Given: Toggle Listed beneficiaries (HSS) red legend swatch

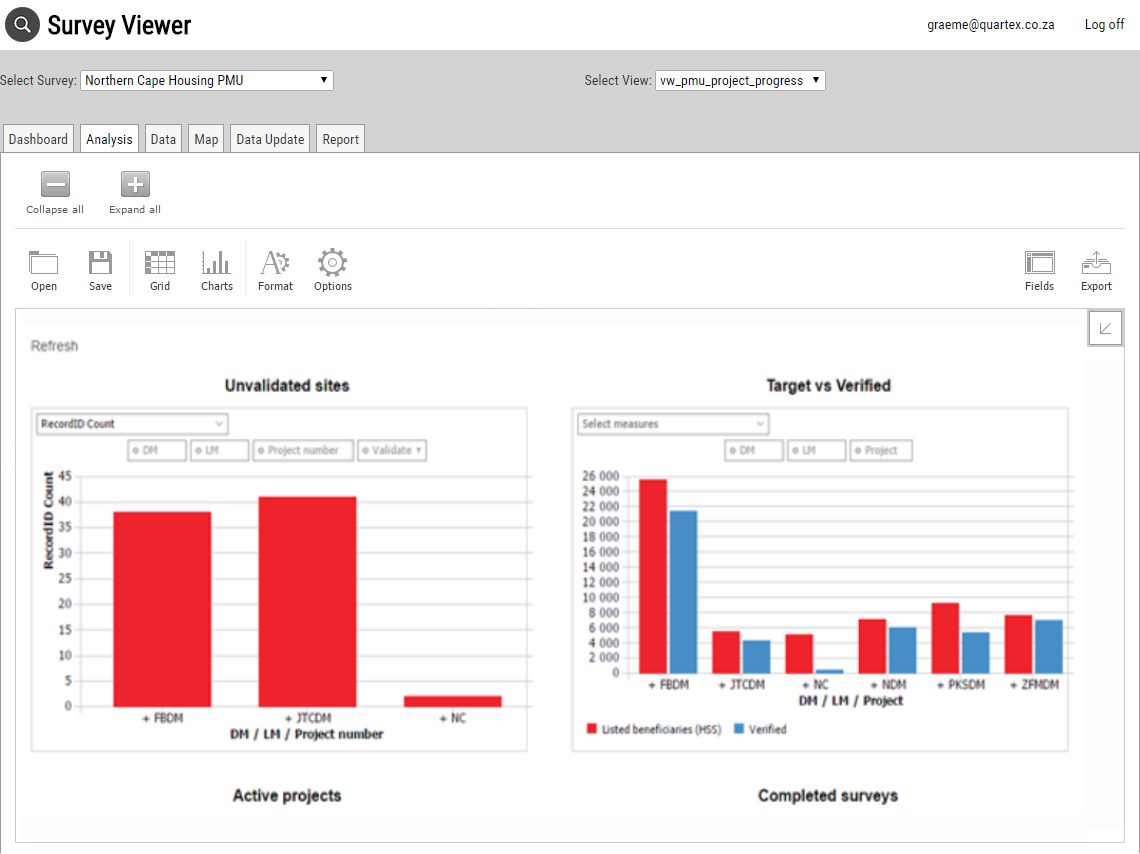Looking at the screenshot, I should point(592,729).
